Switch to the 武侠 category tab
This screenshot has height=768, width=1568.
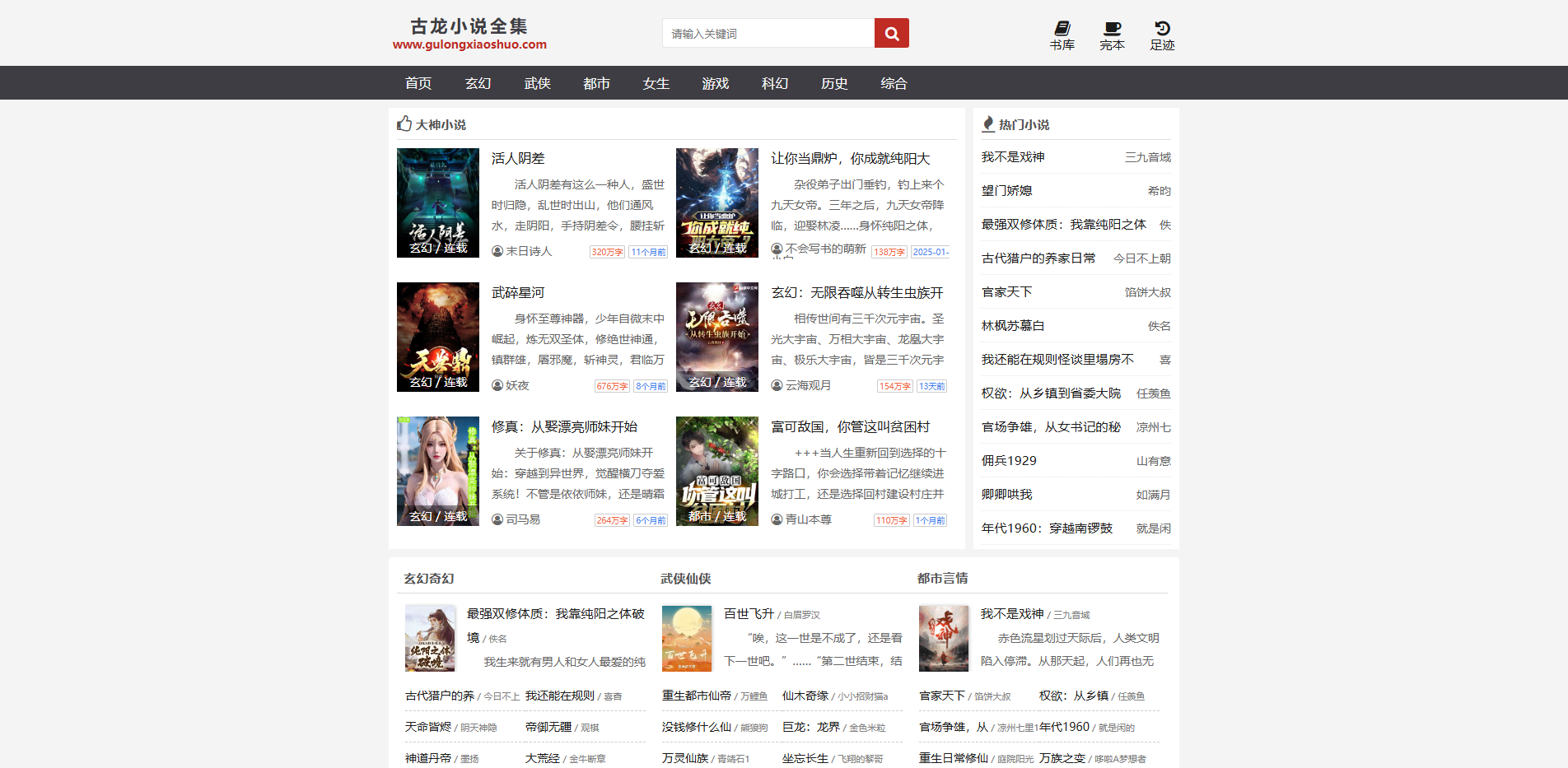pos(537,83)
